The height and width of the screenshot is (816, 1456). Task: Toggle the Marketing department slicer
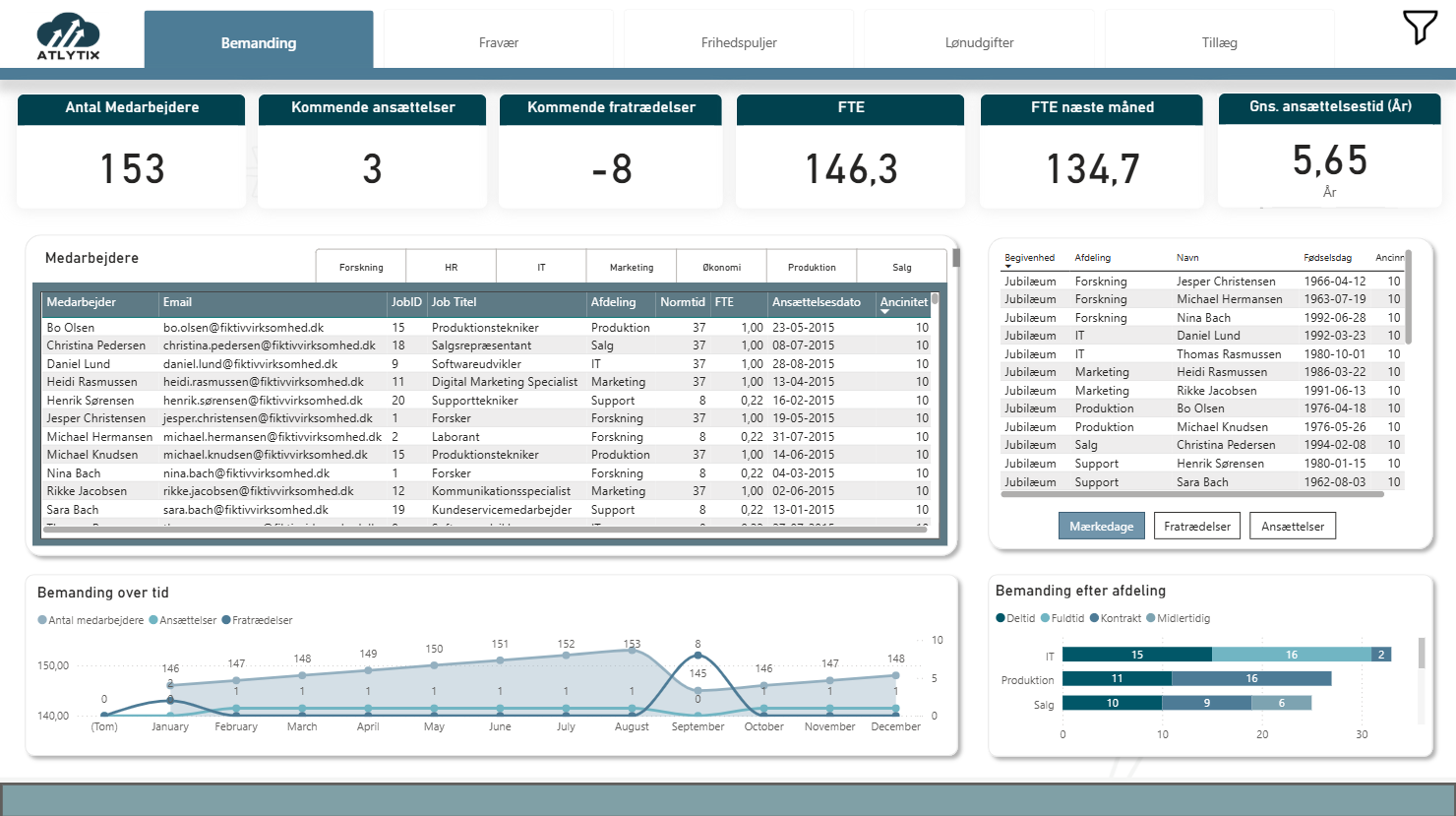[x=631, y=267]
